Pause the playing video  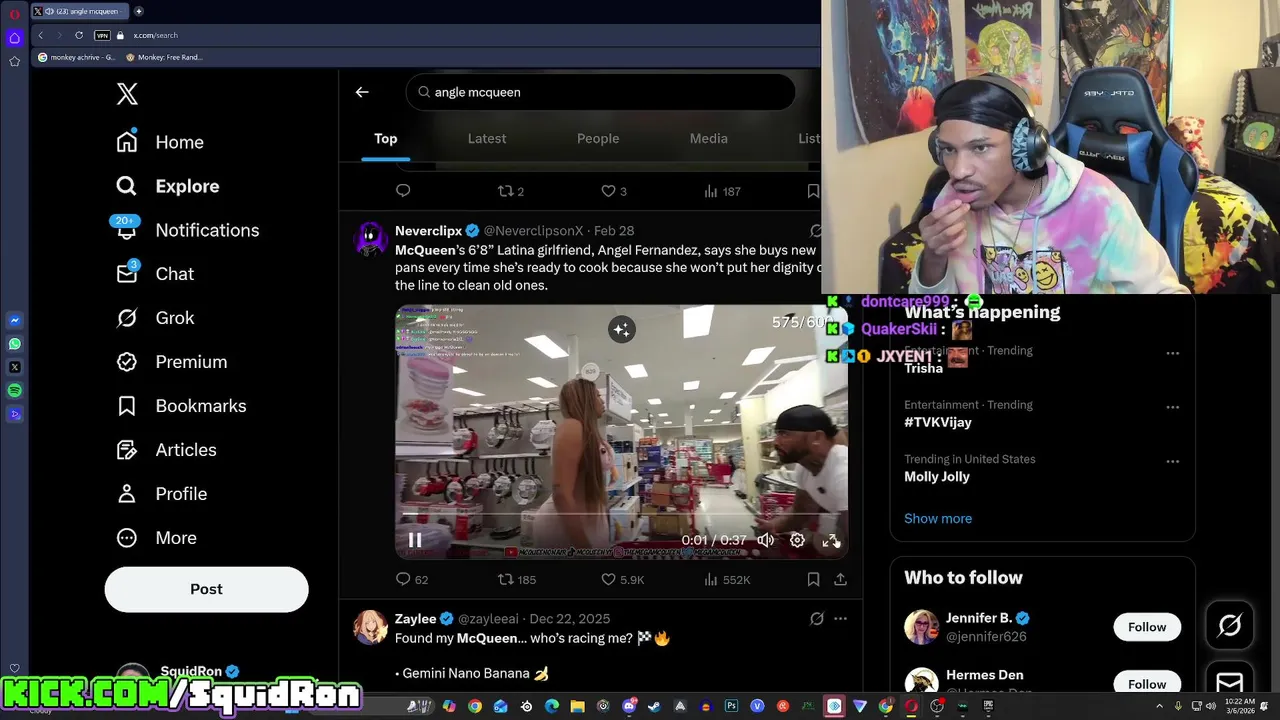point(414,540)
